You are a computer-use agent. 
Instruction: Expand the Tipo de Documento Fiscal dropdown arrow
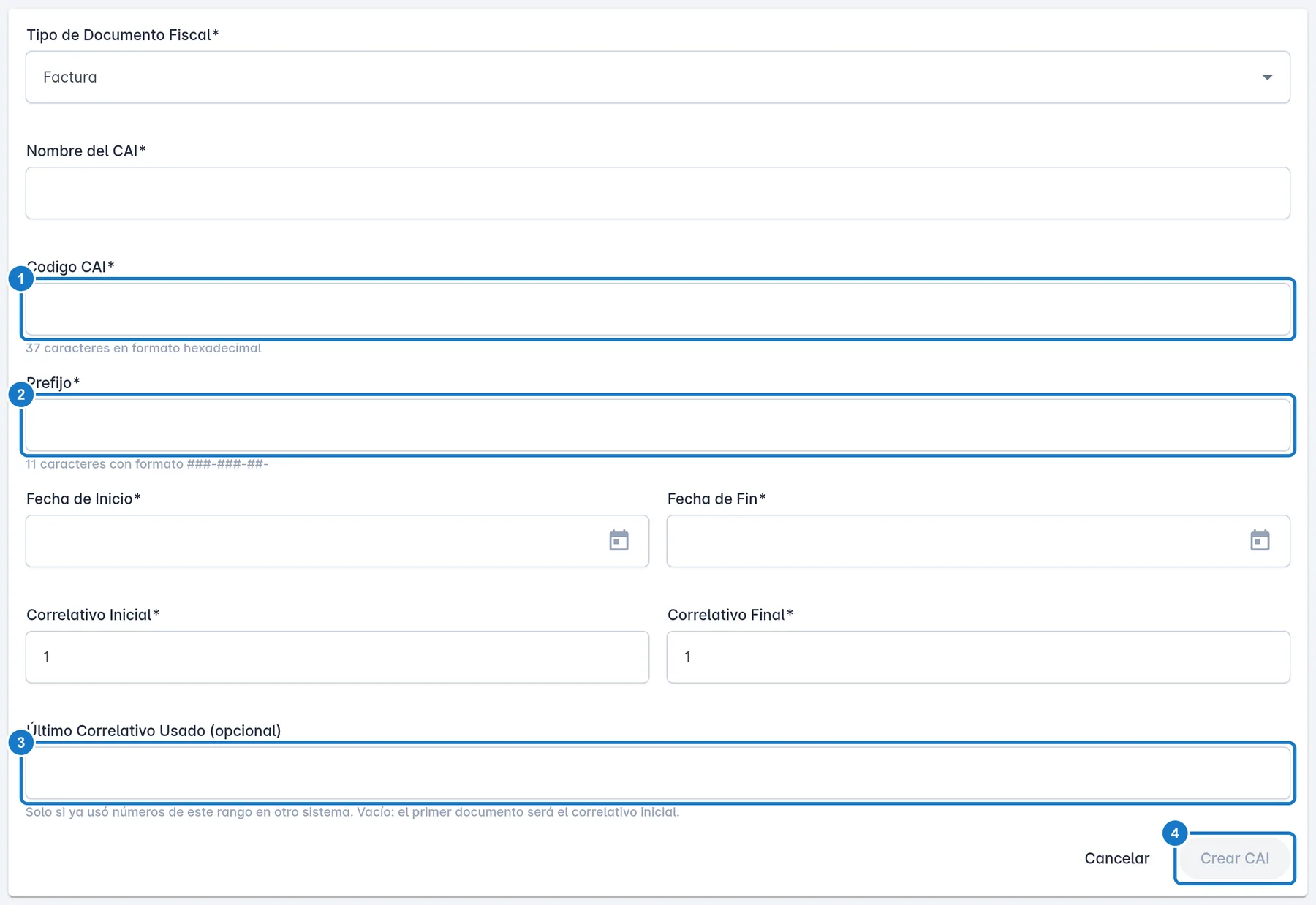1267,77
